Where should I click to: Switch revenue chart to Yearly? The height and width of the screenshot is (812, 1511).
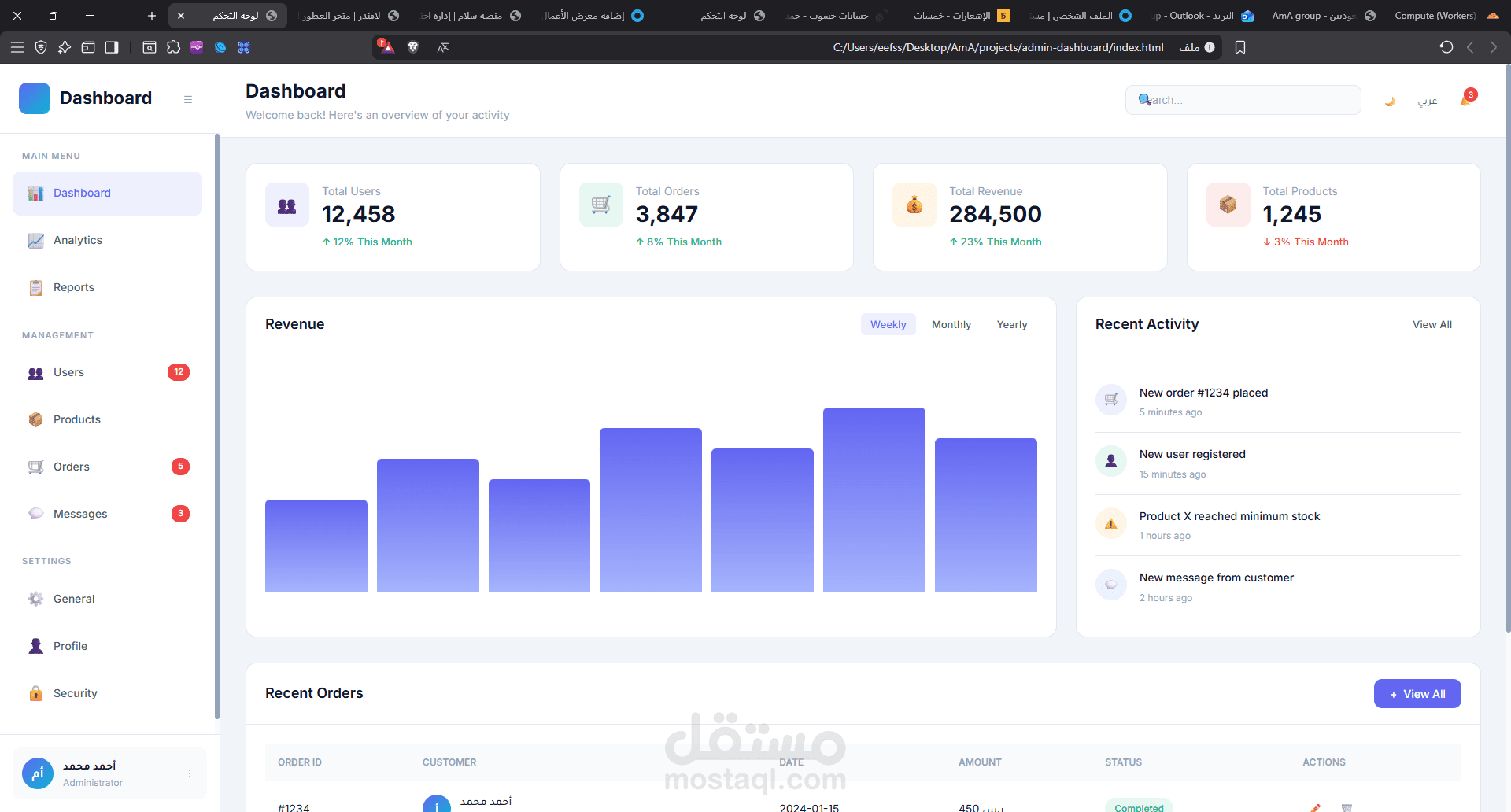pos(1012,324)
